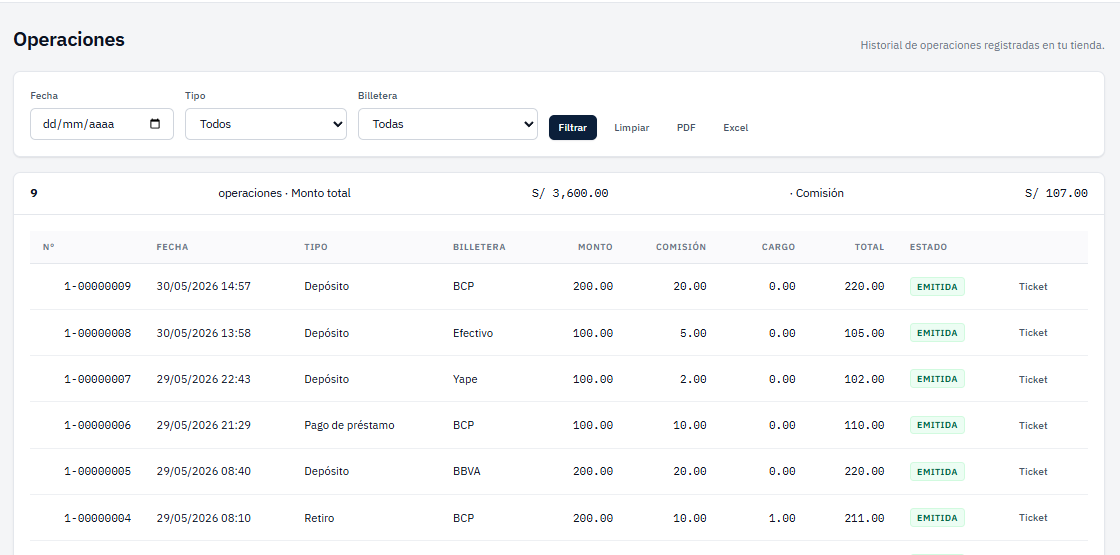The image size is (1120, 555).
Task: Click the 102.00 total cell
Action: (864, 379)
